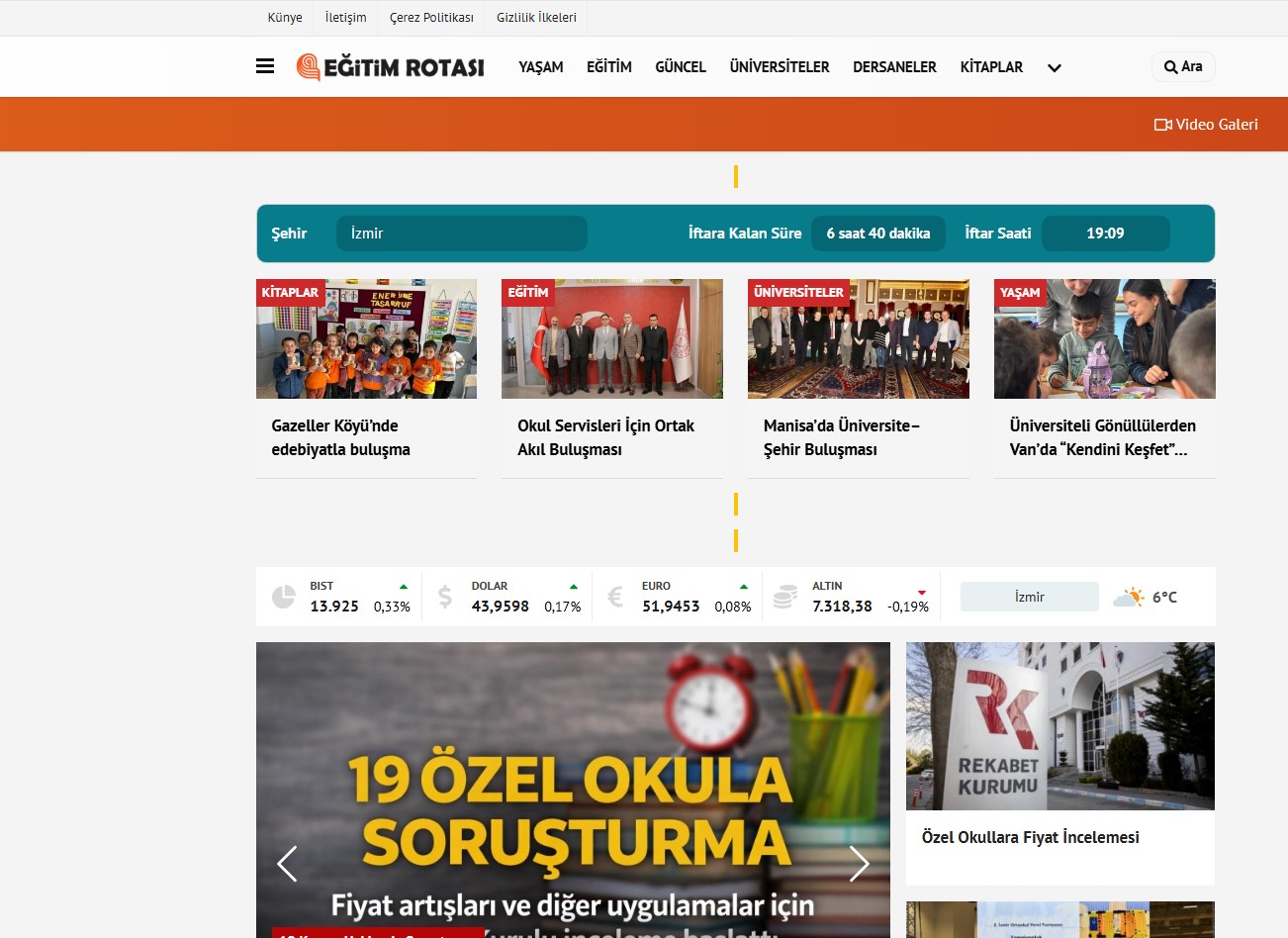Open the İzmir city dropdown for iftar
Viewport: 1288px width, 938px height.
(x=461, y=234)
